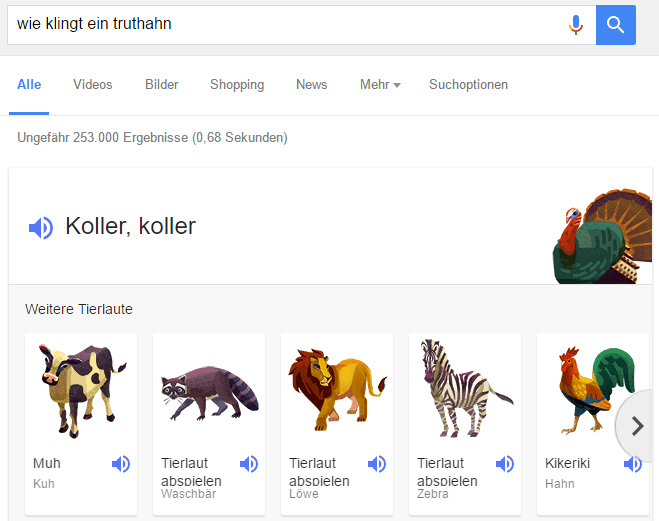Screen dimensions: 659x521
Task: Click the turkey illustration image
Action: [x=602, y=236]
